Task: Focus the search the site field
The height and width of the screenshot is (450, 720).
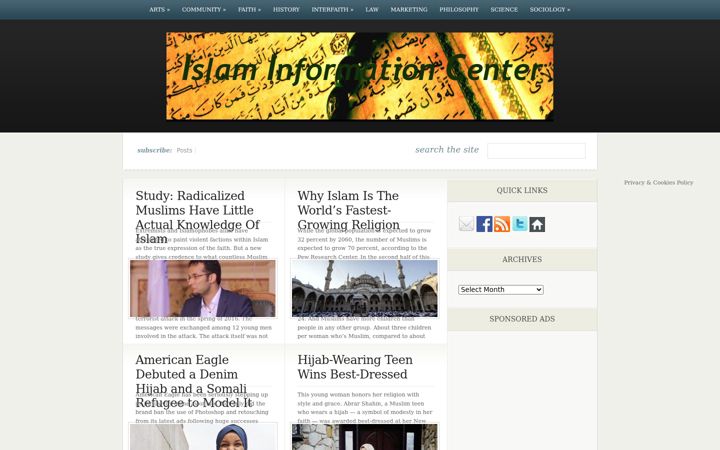Action: point(536,151)
